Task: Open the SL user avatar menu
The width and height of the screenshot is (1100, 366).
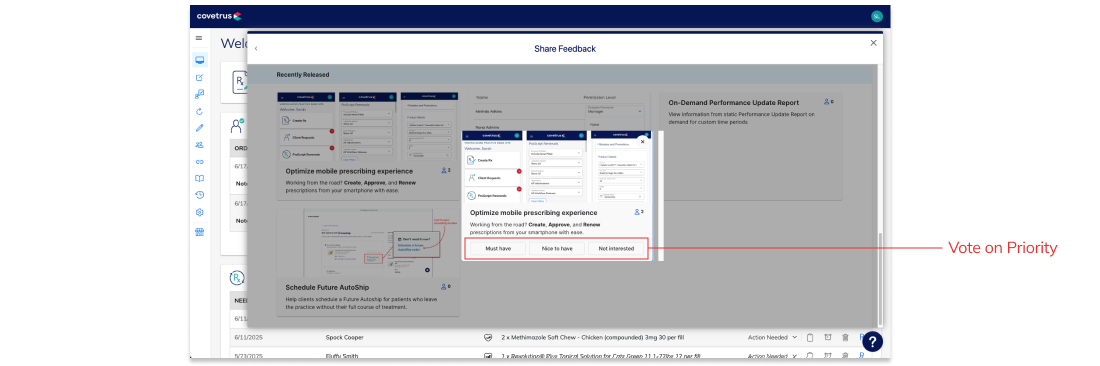Action: (876, 16)
